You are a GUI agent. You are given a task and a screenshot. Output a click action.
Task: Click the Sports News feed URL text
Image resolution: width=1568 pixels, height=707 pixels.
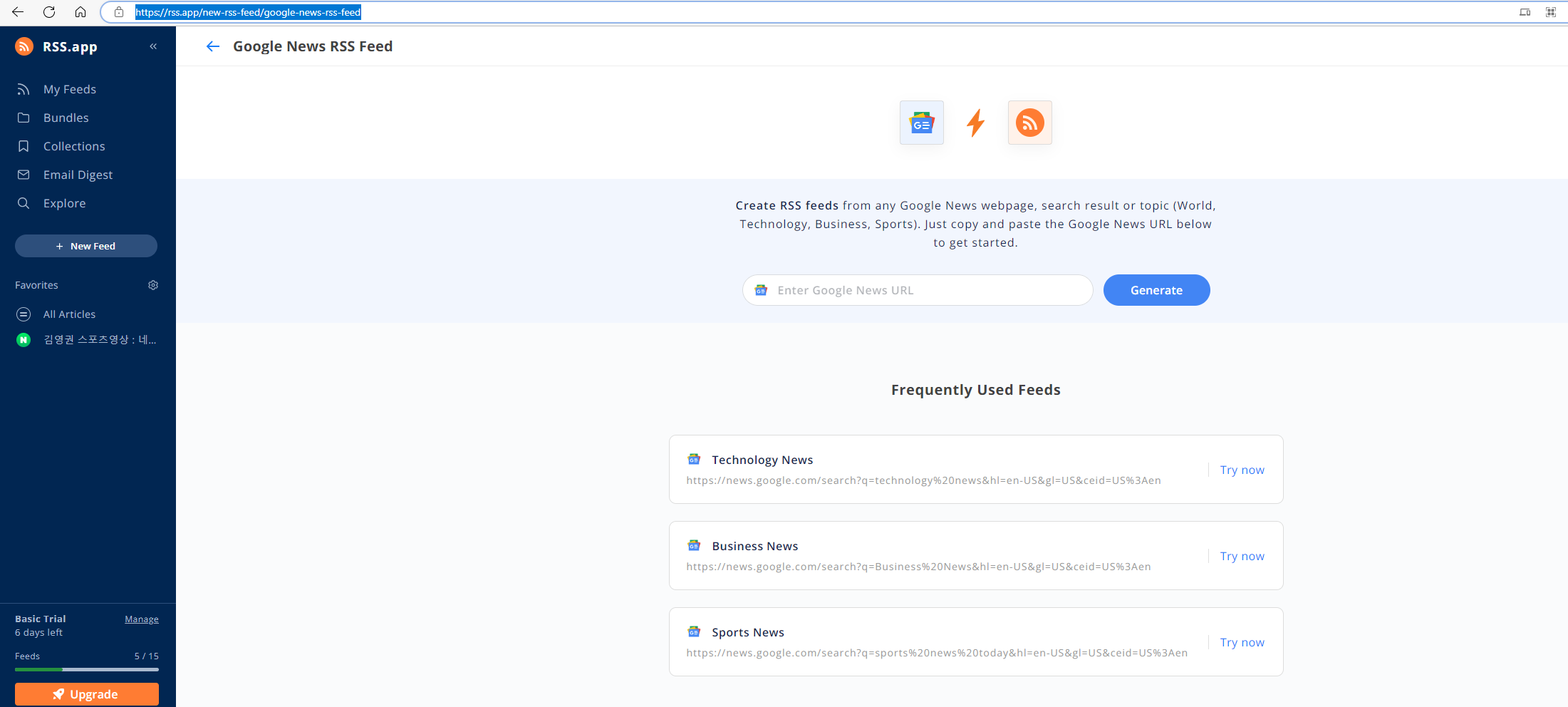tap(937, 653)
